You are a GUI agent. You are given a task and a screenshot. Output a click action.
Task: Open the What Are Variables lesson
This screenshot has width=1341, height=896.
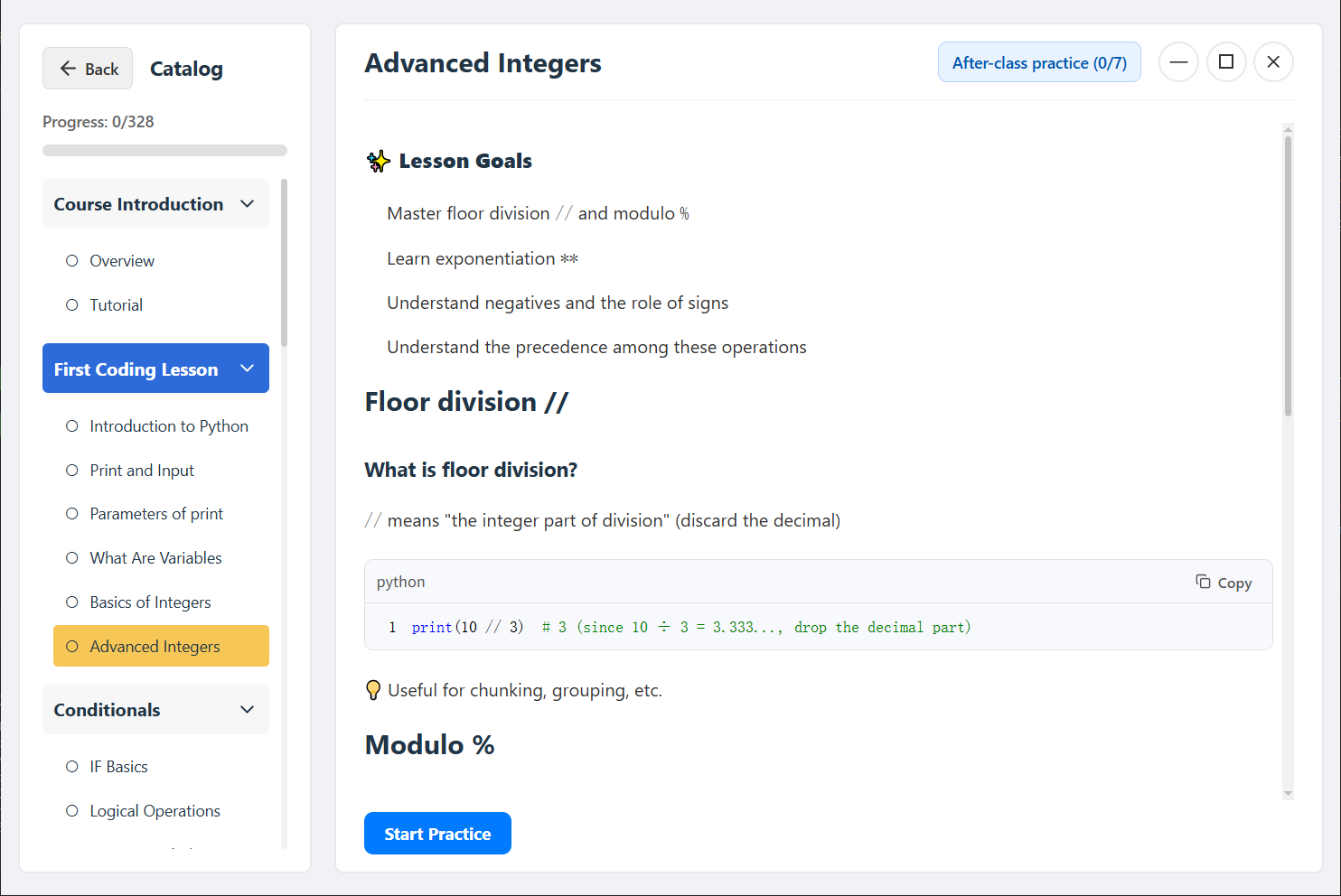(155, 558)
